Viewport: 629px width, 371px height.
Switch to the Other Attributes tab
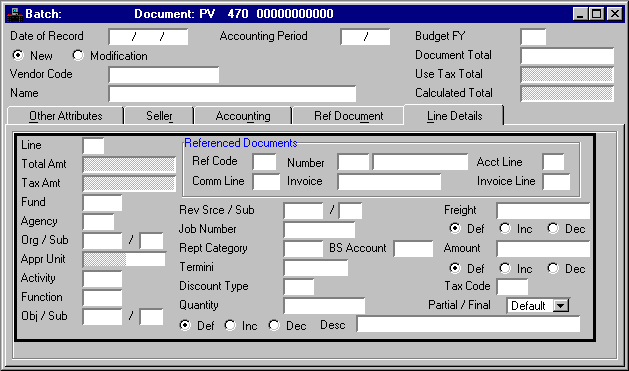(65, 116)
